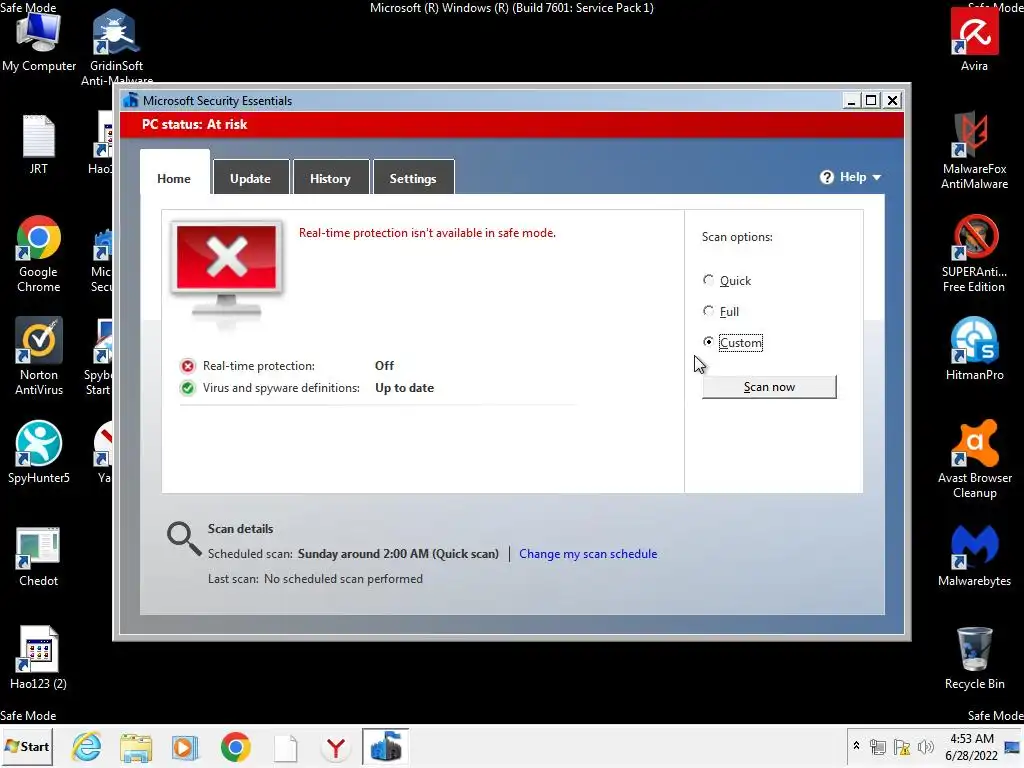Open HitmanPro desktop icon
Image resolution: width=1024 pixels, height=768 pixels.
pos(974,349)
